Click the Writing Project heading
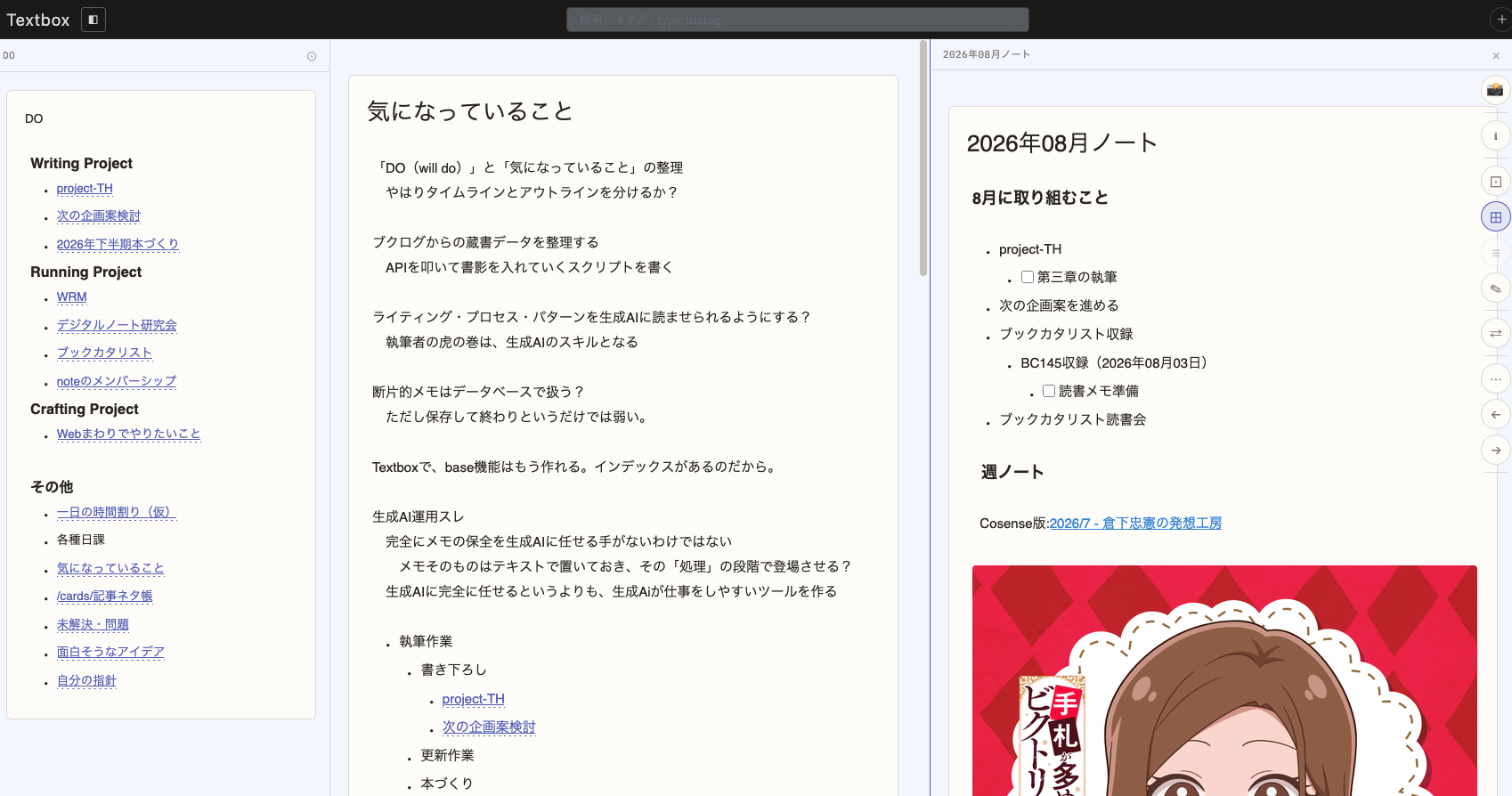This screenshot has width=1512, height=796. point(81,163)
